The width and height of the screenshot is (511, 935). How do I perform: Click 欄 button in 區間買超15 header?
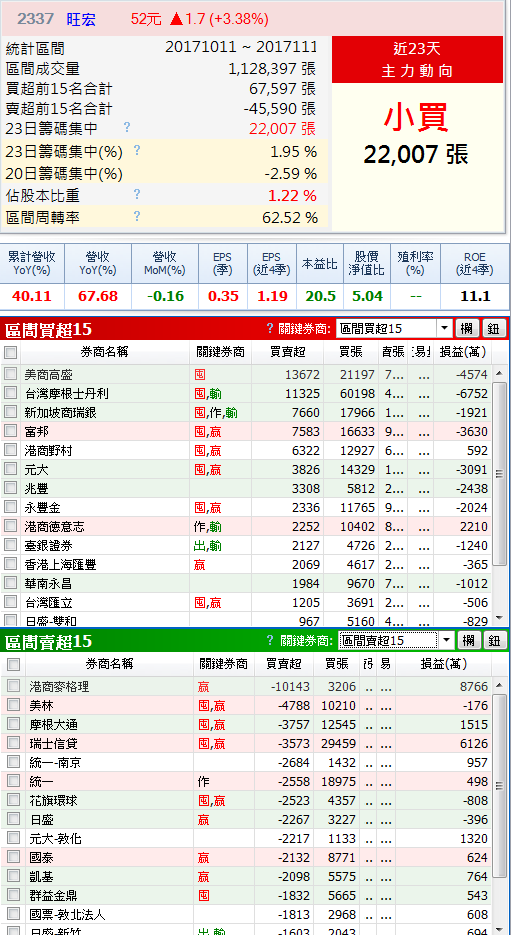[467, 328]
